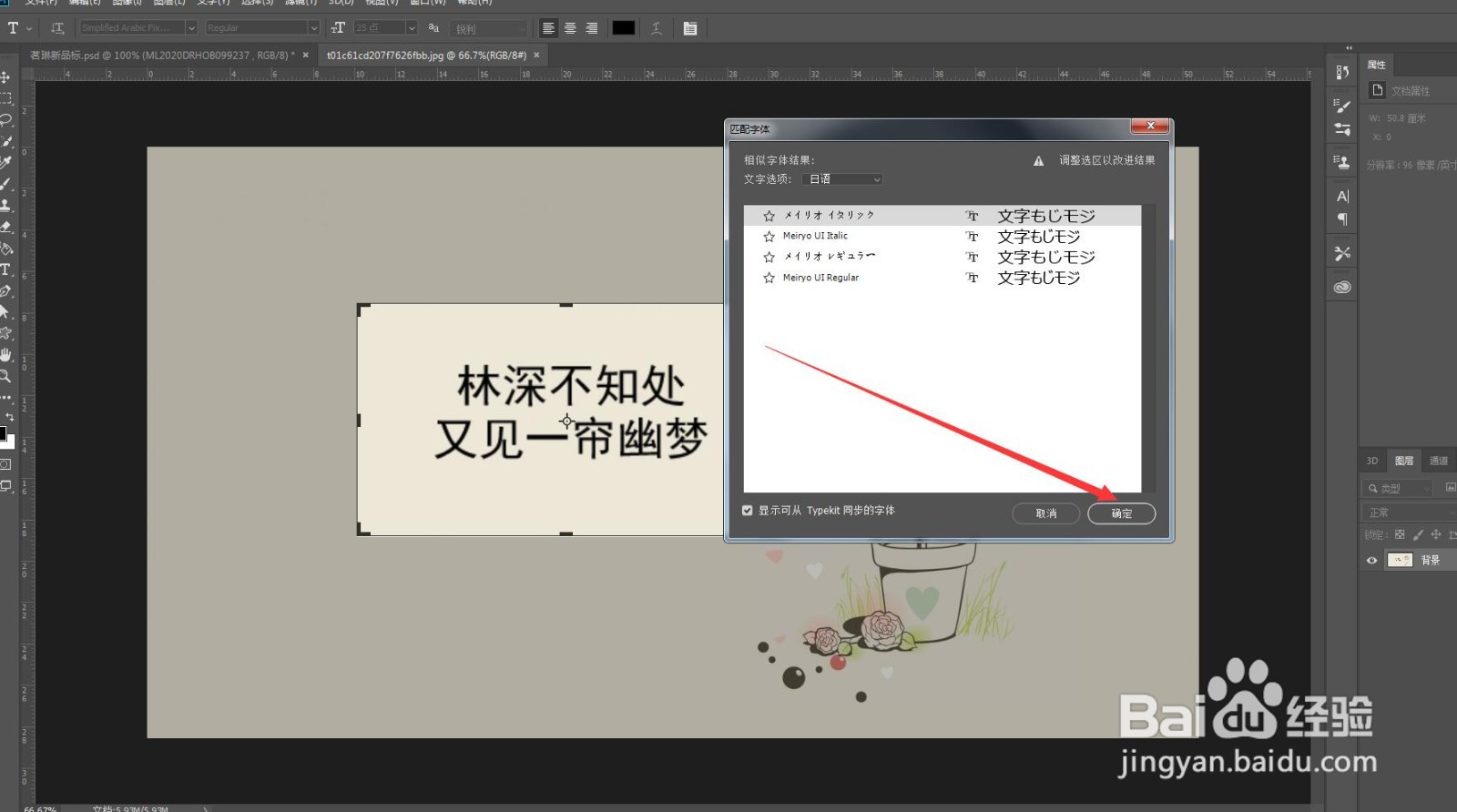Image resolution: width=1457 pixels, height=812 pixels.
Task: Select the Eraser tool
Action: (x=5, y=227)
